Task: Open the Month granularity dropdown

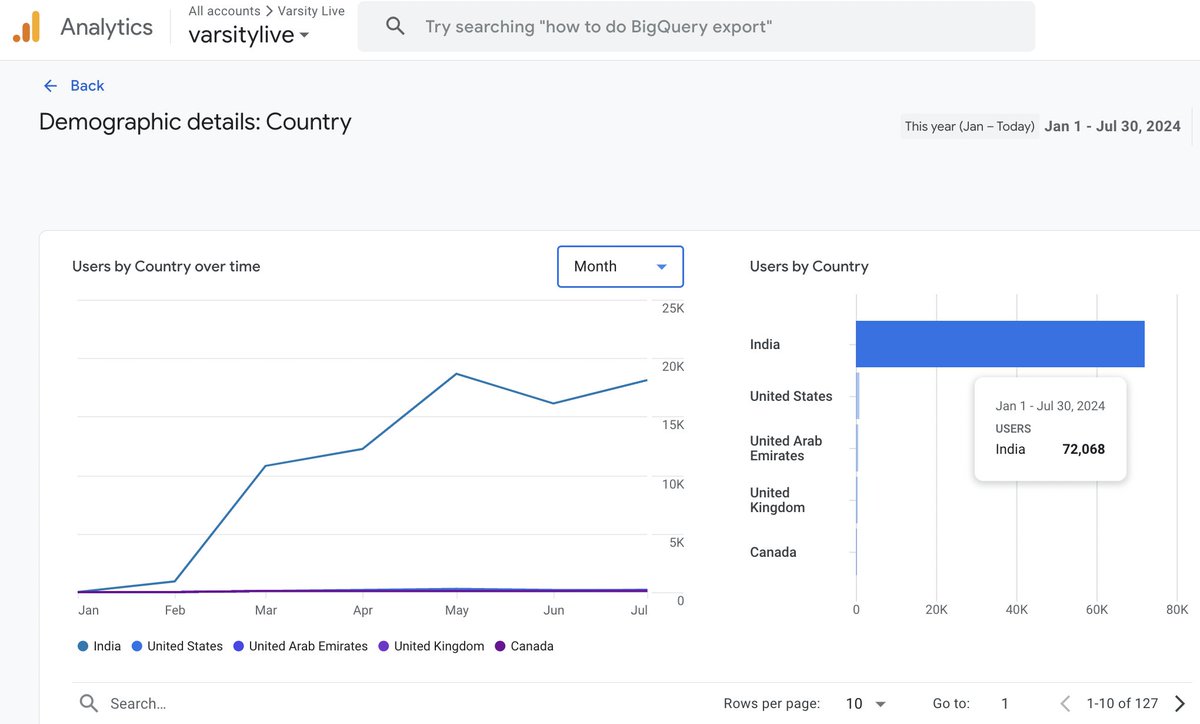Action: pyautogui.click(x=620, y=266)
